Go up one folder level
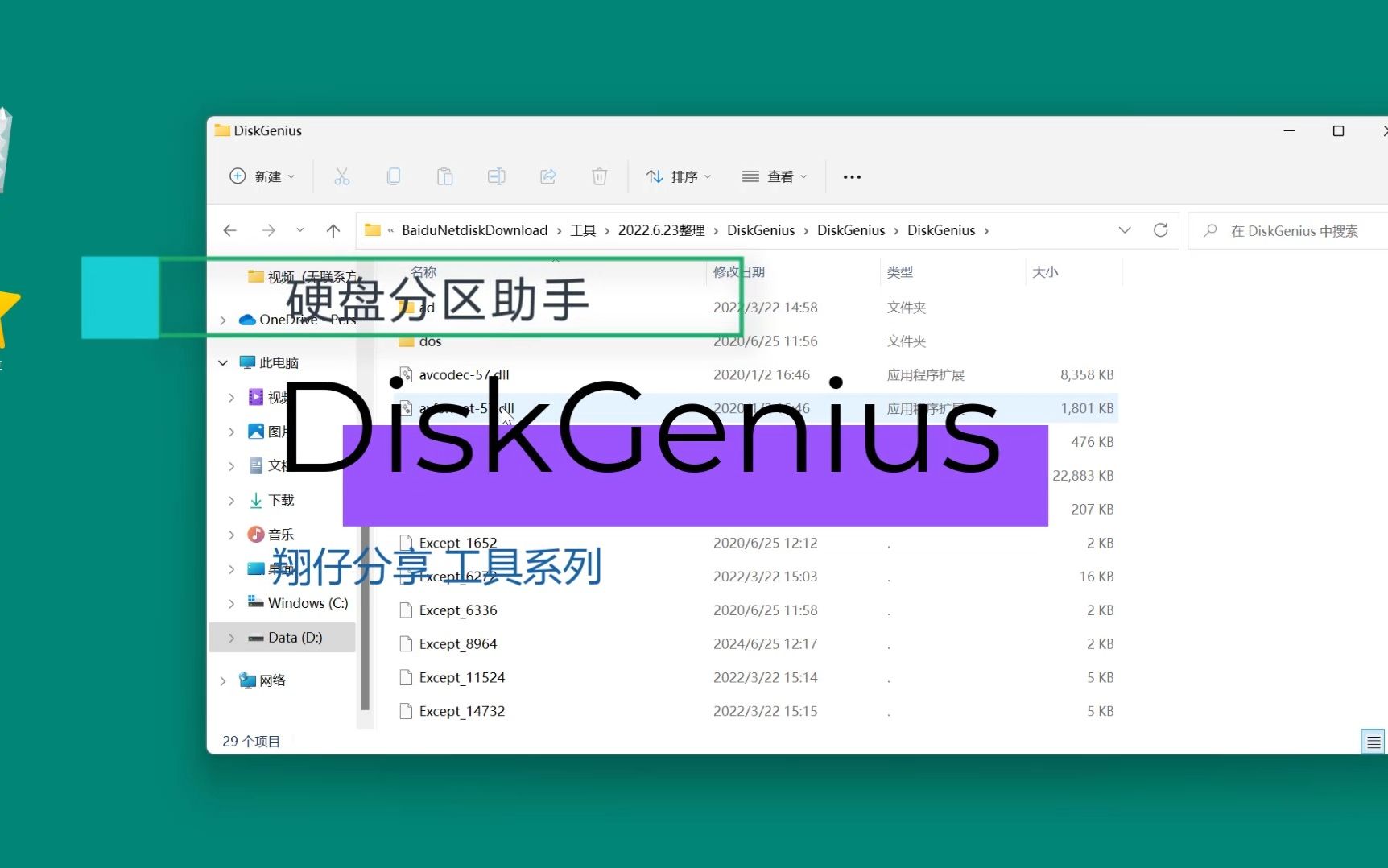This screenshot has height=868, width=1388. [x=333, y=231]
